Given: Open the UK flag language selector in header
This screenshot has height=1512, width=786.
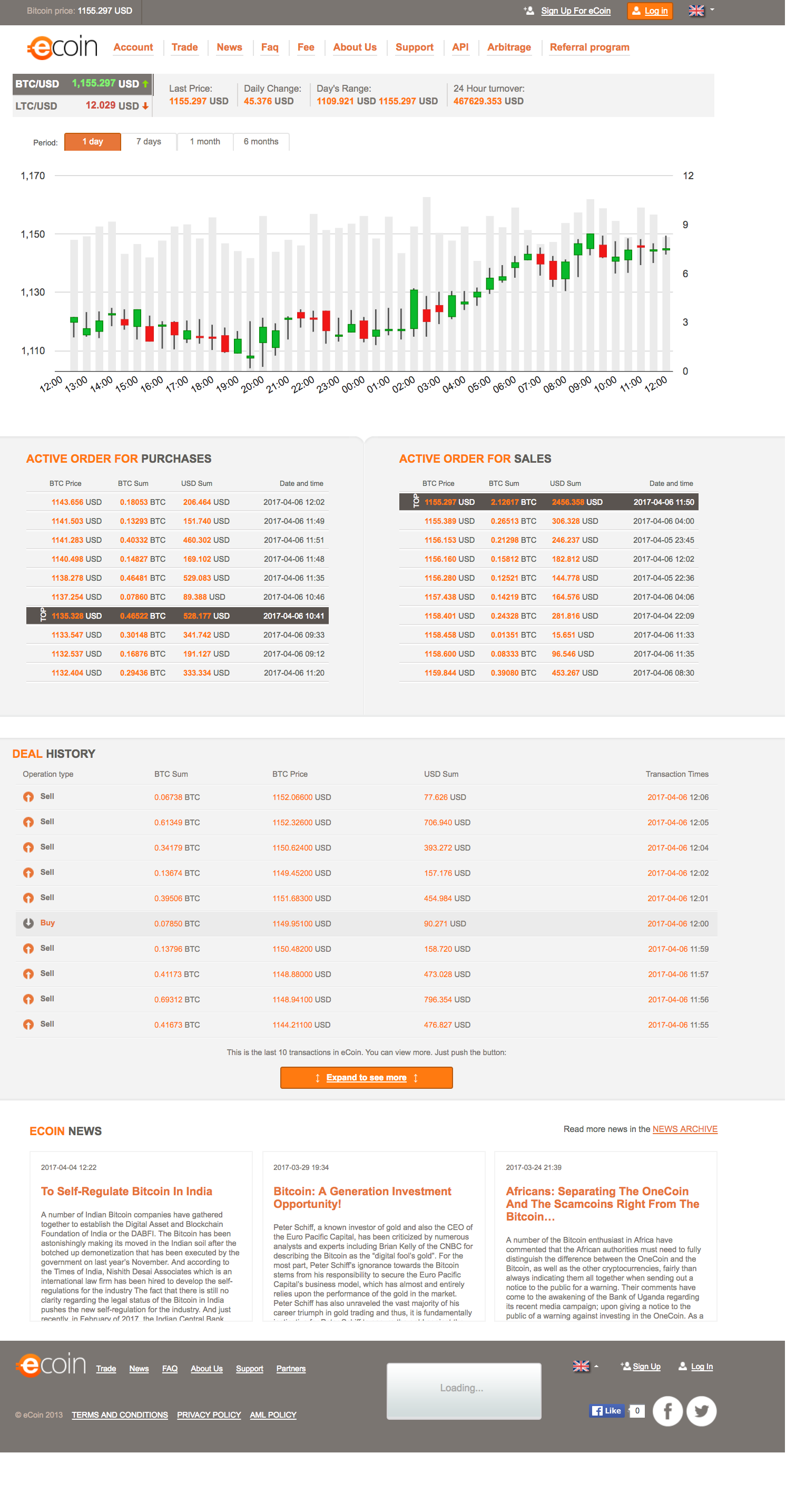Looking at the screenshot, I should pos(701,11).
